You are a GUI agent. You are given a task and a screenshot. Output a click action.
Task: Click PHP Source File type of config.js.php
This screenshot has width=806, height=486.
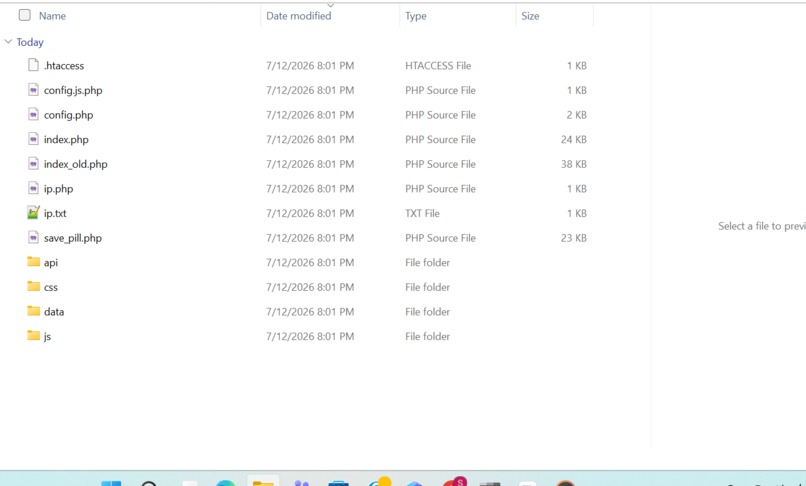(440, 90)
